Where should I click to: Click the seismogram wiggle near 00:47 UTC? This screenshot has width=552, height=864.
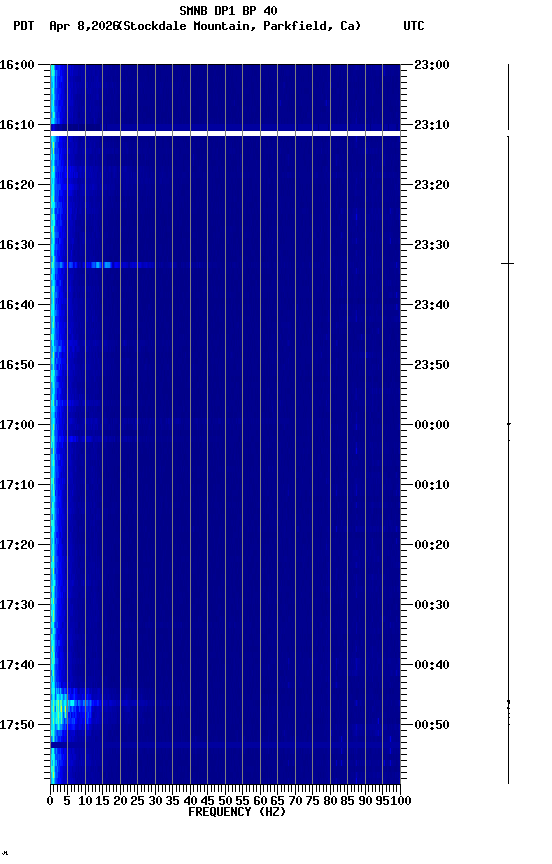508,711
